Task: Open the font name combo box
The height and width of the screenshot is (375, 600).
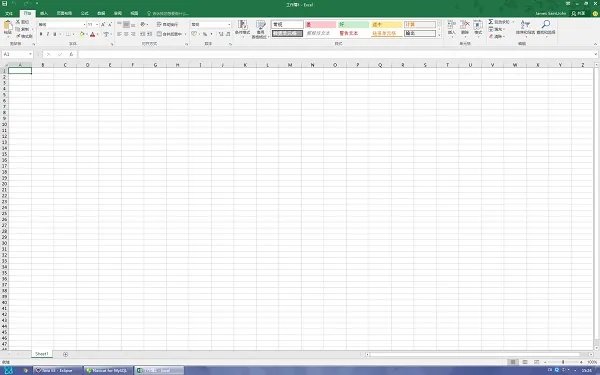Action: tap(62, 24)
